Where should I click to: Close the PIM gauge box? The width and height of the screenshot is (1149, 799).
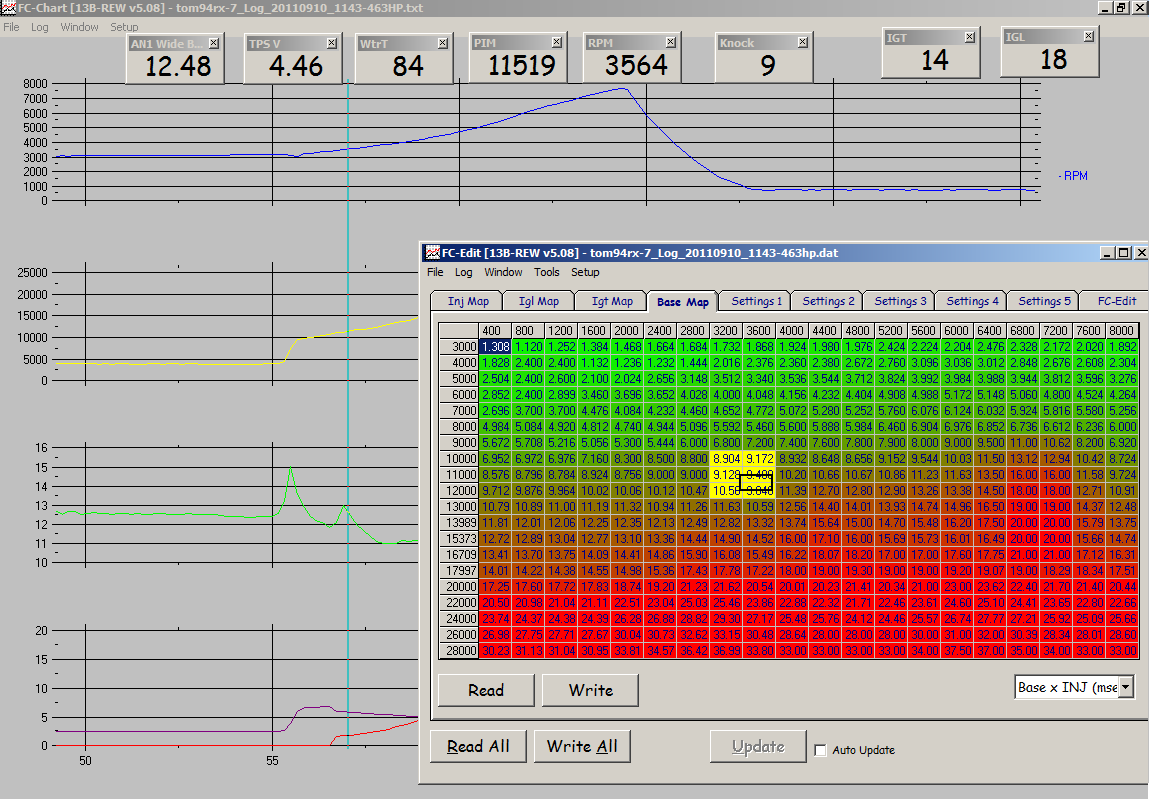556,43
